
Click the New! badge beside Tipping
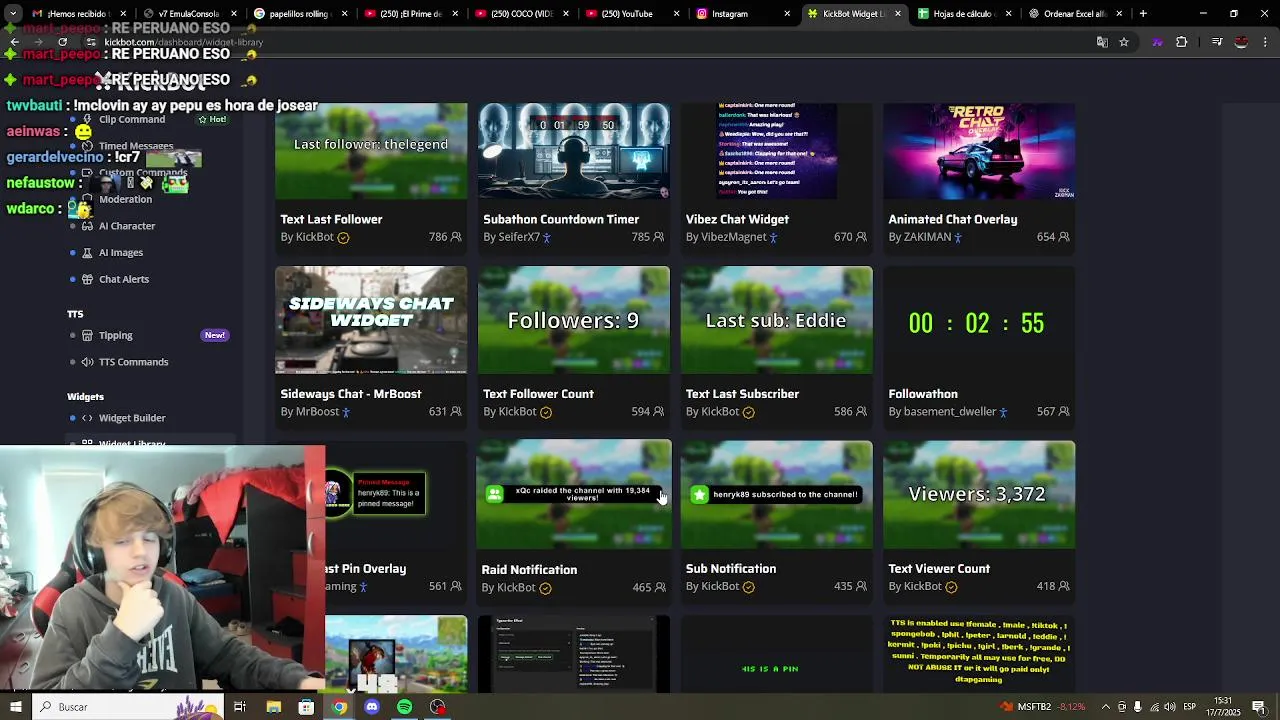215,335
